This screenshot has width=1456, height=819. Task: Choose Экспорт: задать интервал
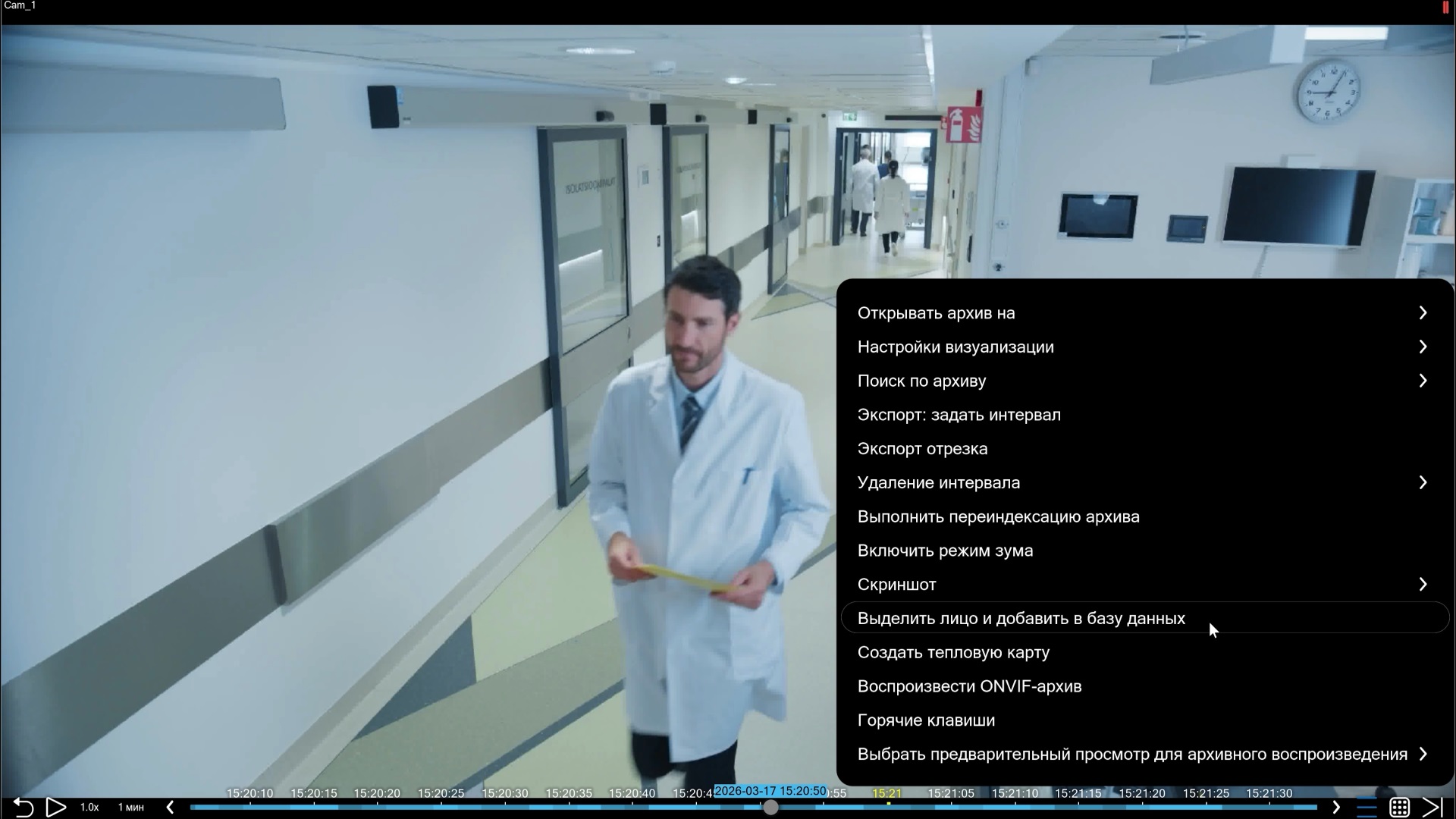(1145, 415)
